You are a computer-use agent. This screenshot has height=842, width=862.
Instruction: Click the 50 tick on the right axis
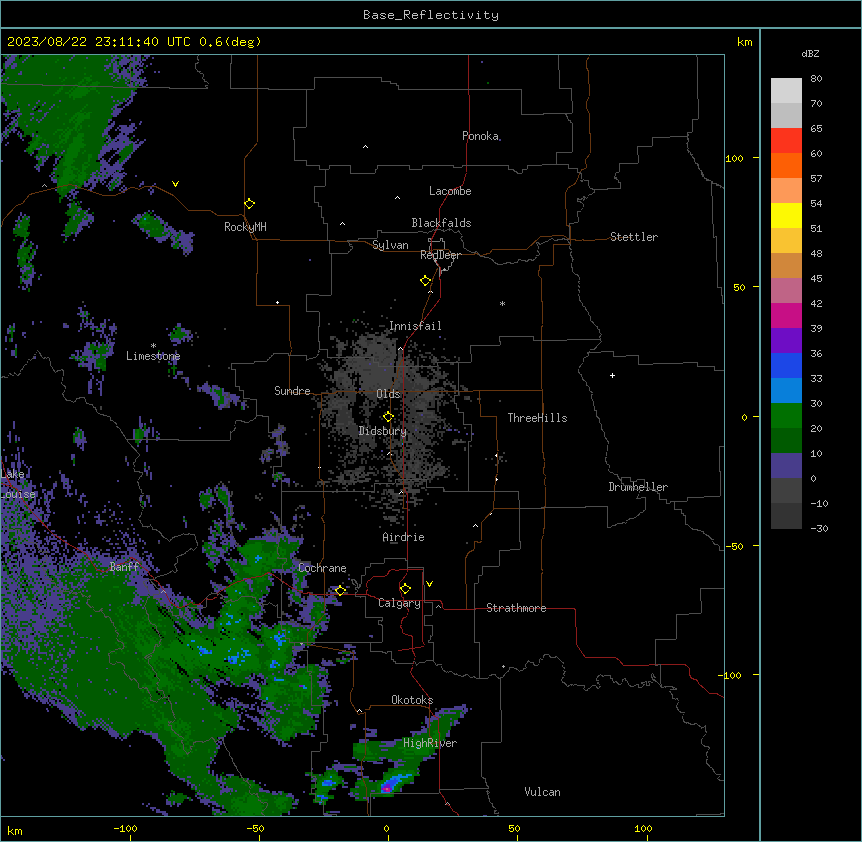739,287
